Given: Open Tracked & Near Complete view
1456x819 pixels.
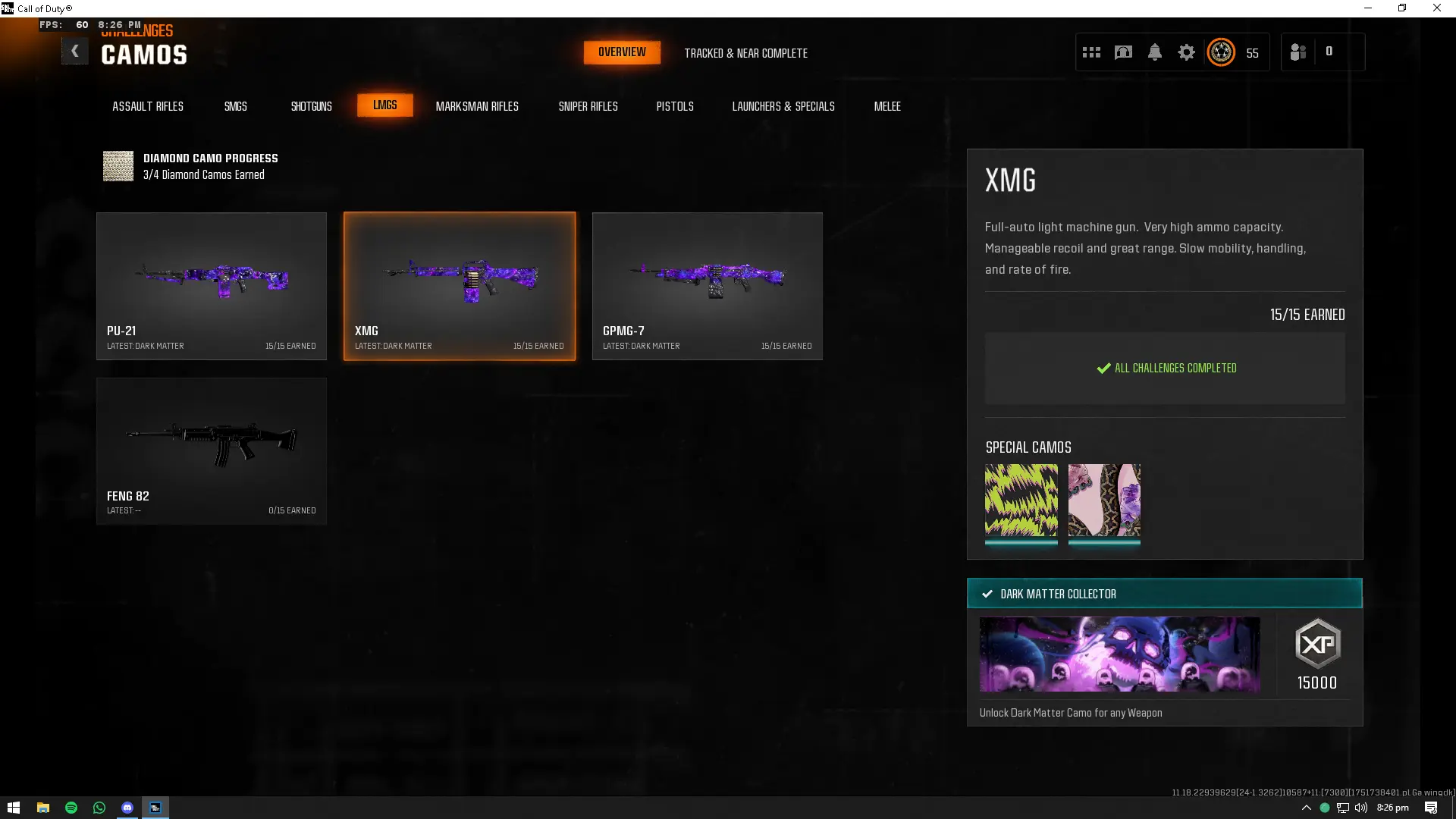Looking at the screenshot, I should coord(745,53).
